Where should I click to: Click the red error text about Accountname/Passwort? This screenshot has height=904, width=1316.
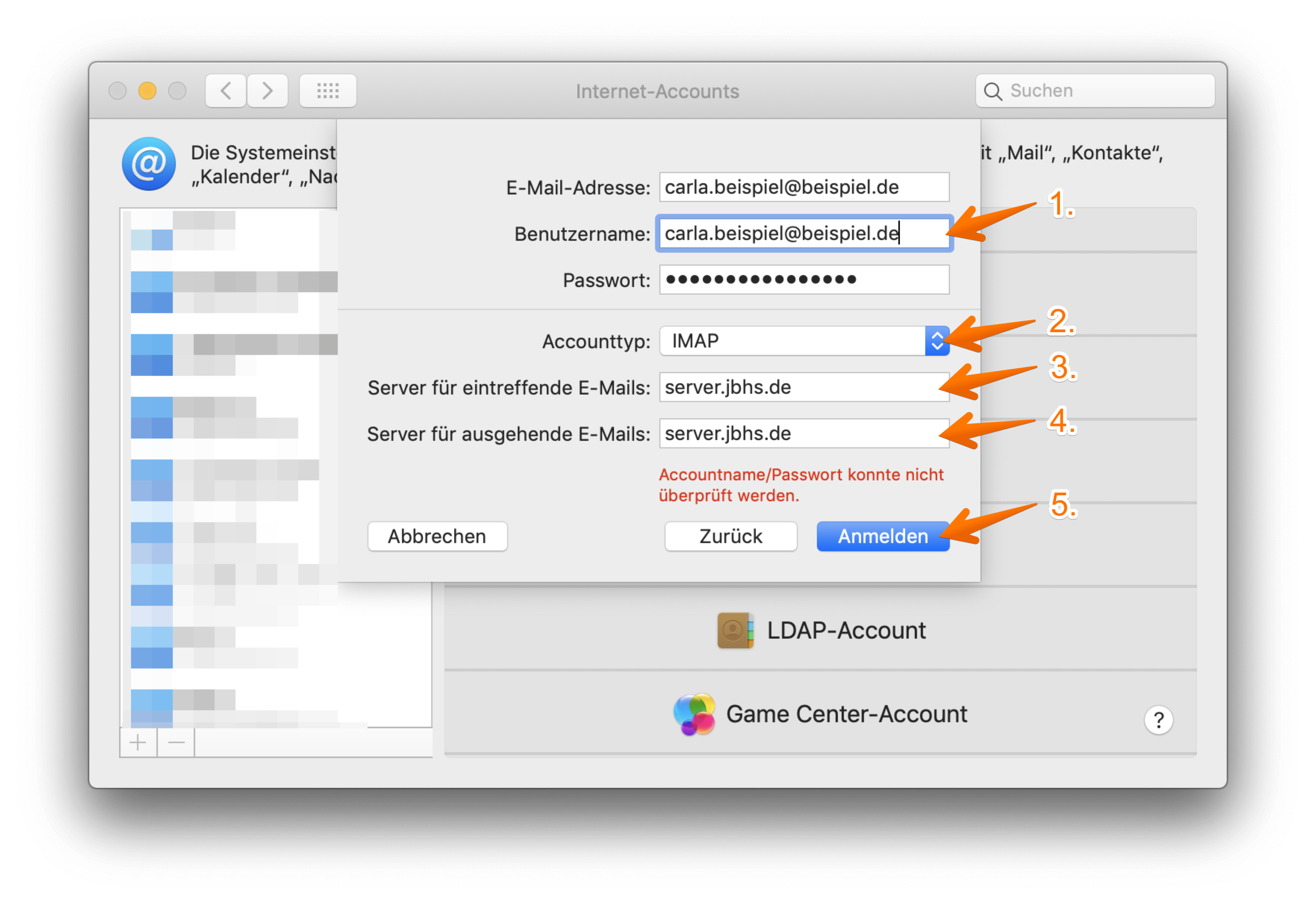click(801, 485)
